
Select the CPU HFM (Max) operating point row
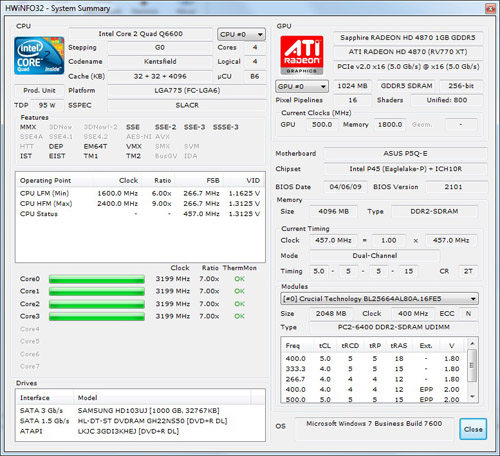140,204
